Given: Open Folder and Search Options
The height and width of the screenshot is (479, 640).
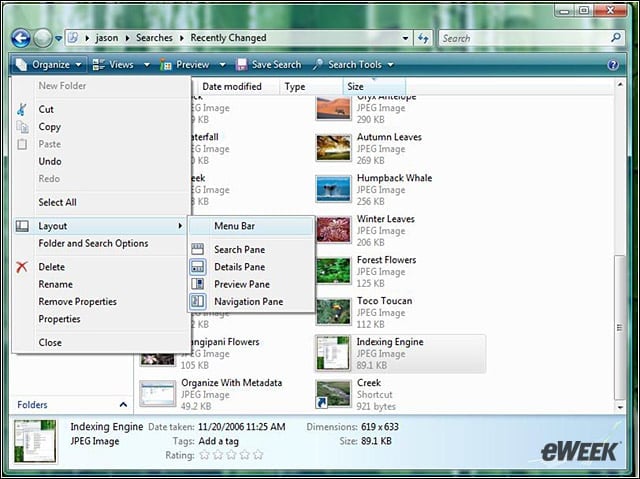Looking at the screenshot, I should (x=102, y=244).
